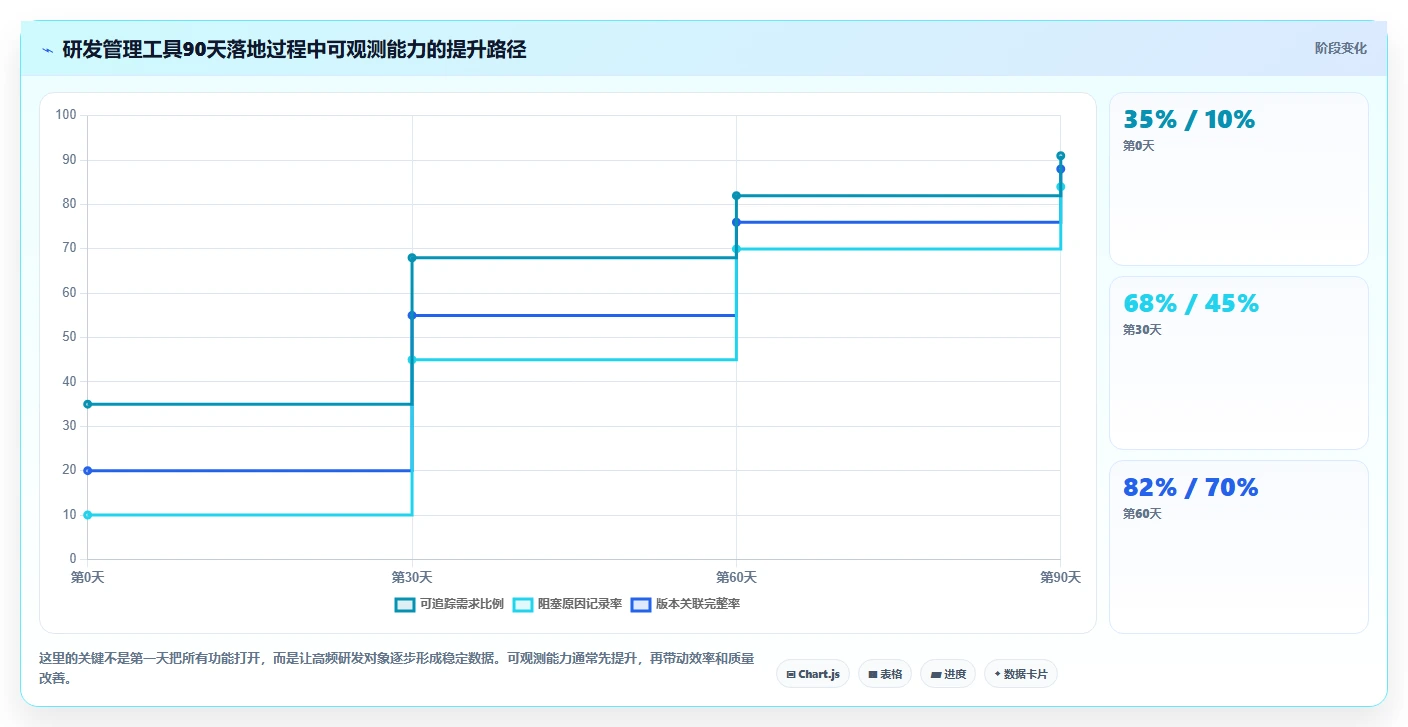The height and width of the screenshot is (727, 1408).
Task: Click the 进度 chip
Action: pyautogui.click(x=948, y=674)
